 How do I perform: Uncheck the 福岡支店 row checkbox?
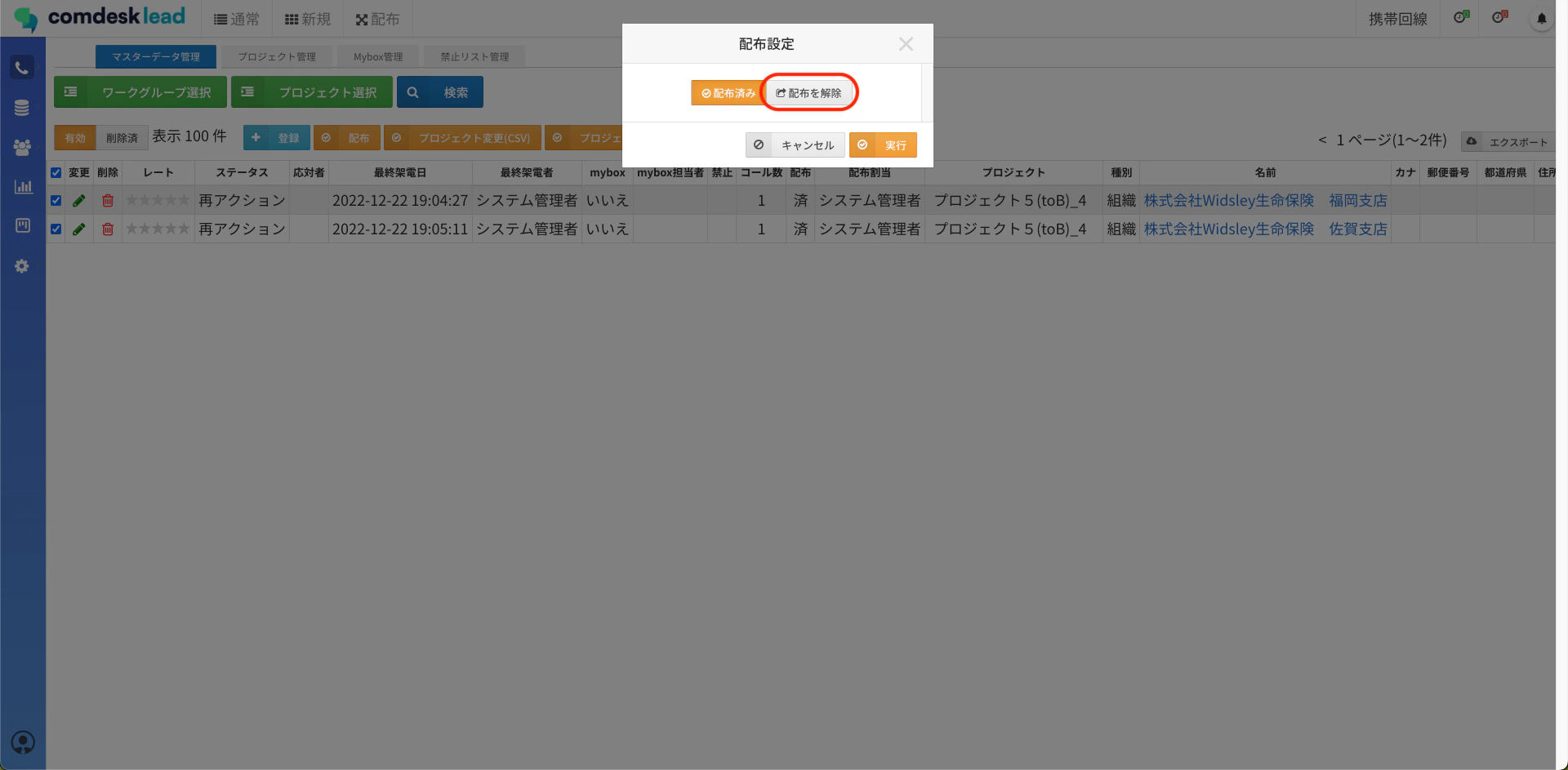(x=56, y=201)
